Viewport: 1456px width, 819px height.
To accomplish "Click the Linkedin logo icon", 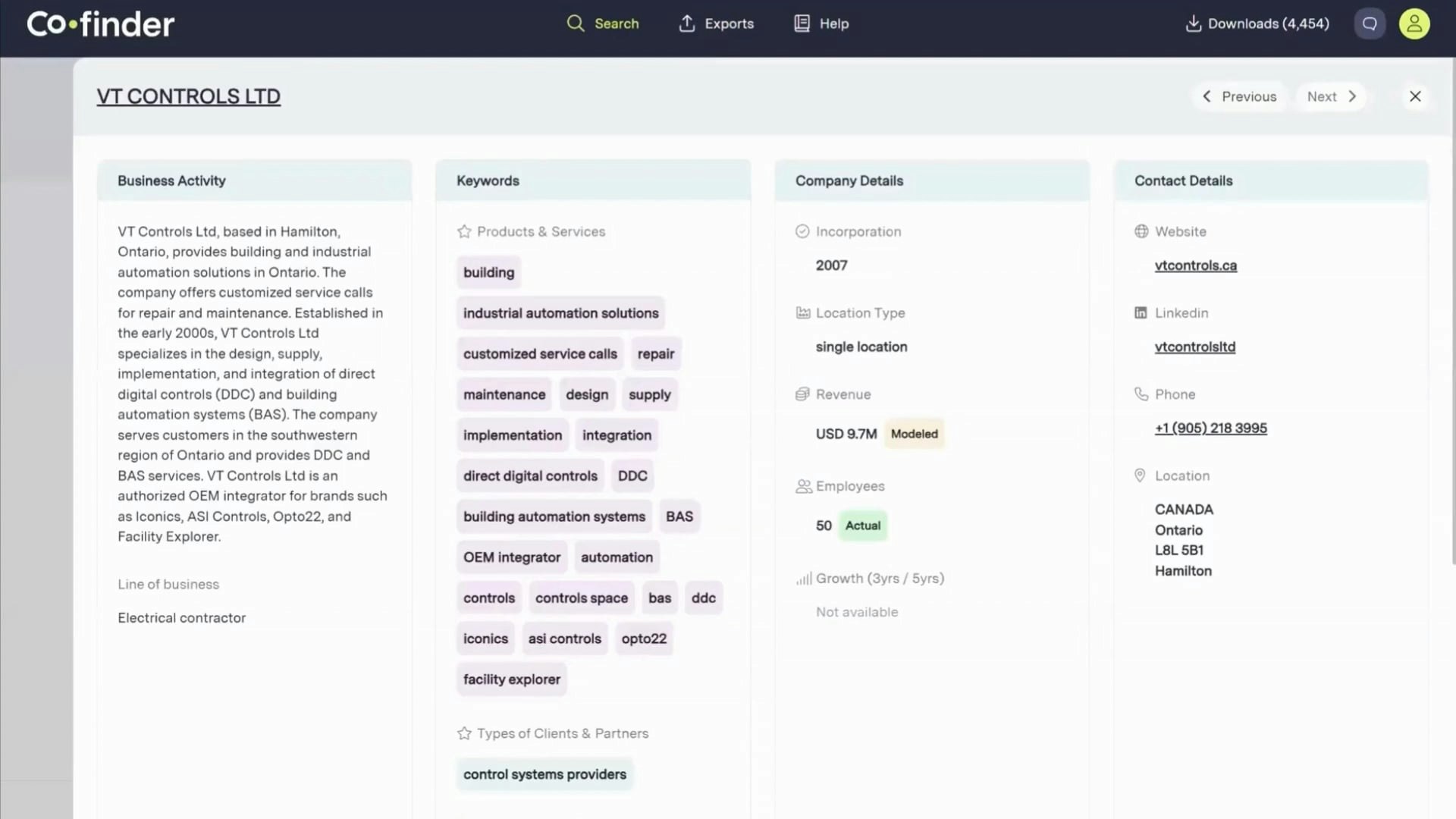I will click(x=1141, y=312).
